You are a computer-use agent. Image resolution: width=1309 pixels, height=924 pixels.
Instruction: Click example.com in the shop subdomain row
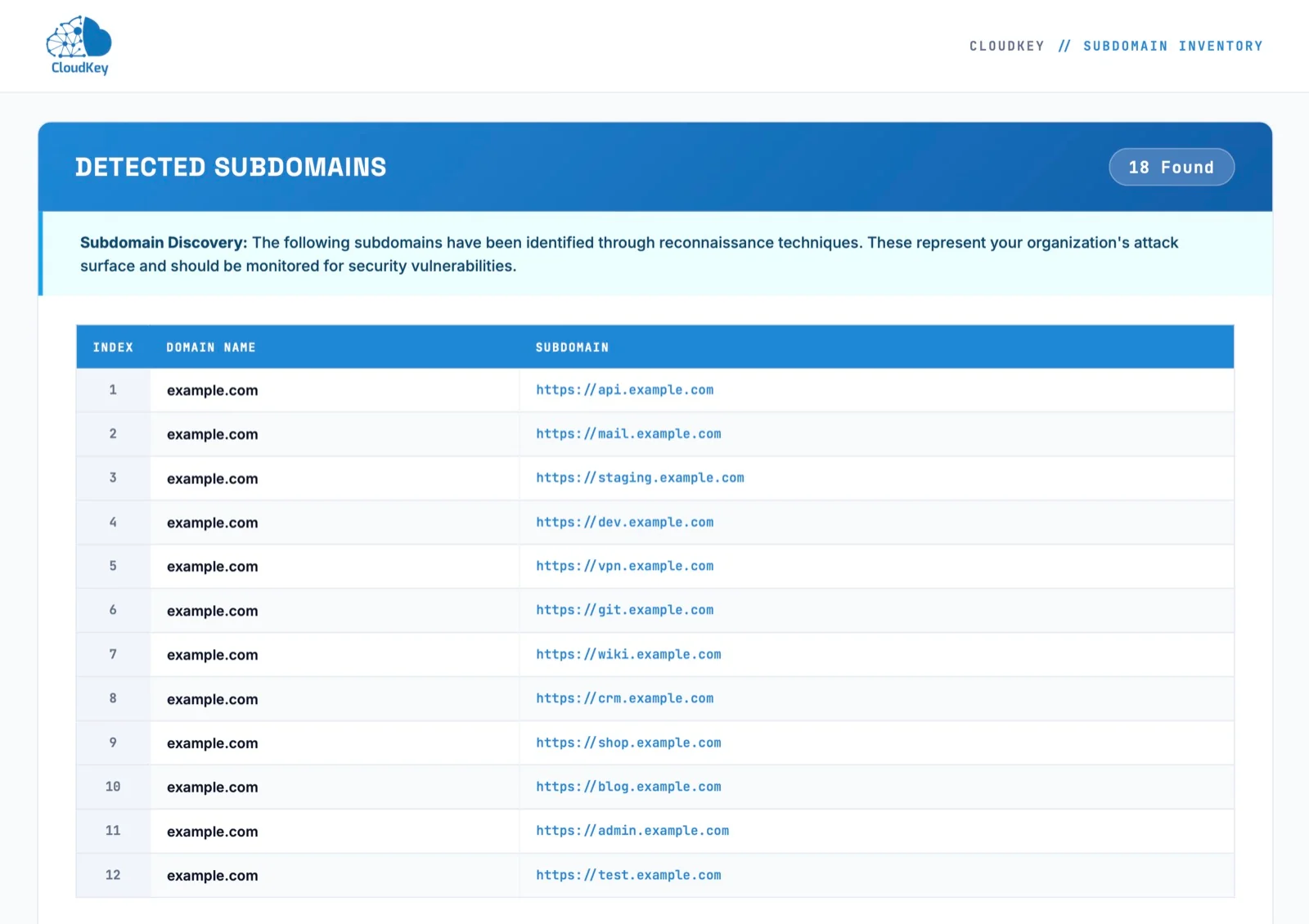pos(212,744)
